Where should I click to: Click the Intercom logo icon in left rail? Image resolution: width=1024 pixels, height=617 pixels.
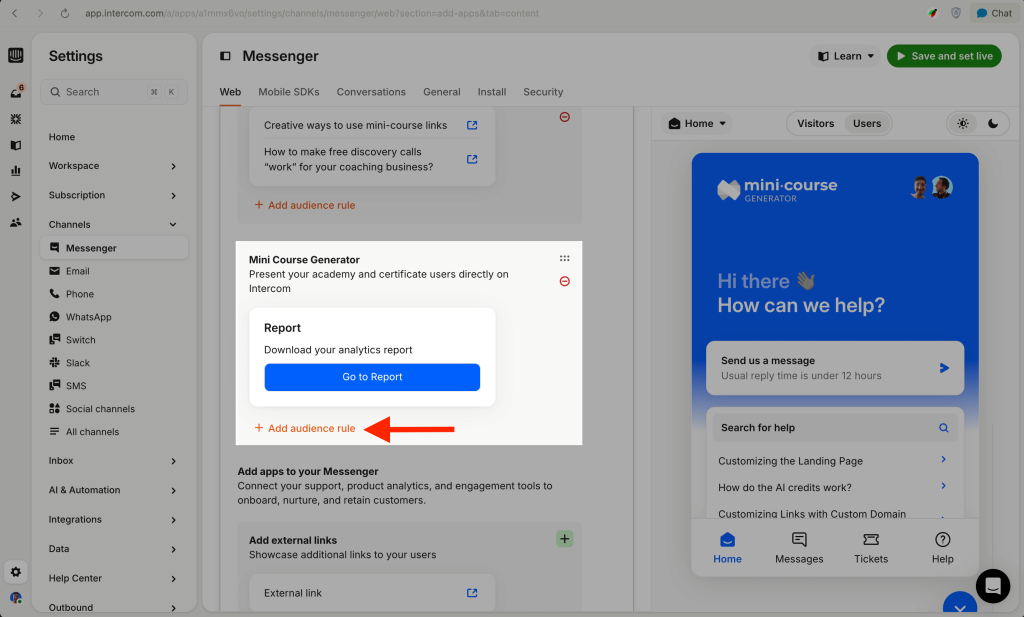[16, 55]
